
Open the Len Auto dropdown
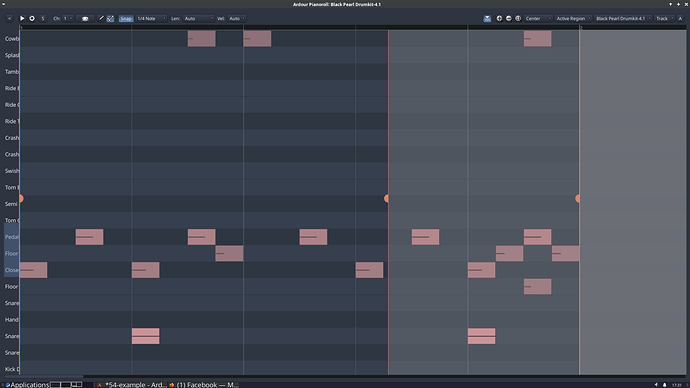click(x=198, y=18)
